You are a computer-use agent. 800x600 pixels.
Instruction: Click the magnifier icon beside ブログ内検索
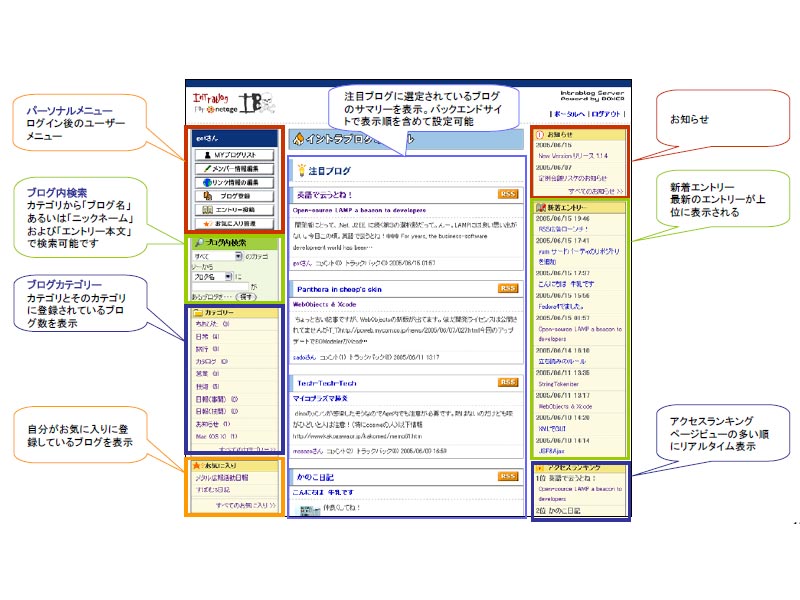pyautogui.click(x=199, y=243)
